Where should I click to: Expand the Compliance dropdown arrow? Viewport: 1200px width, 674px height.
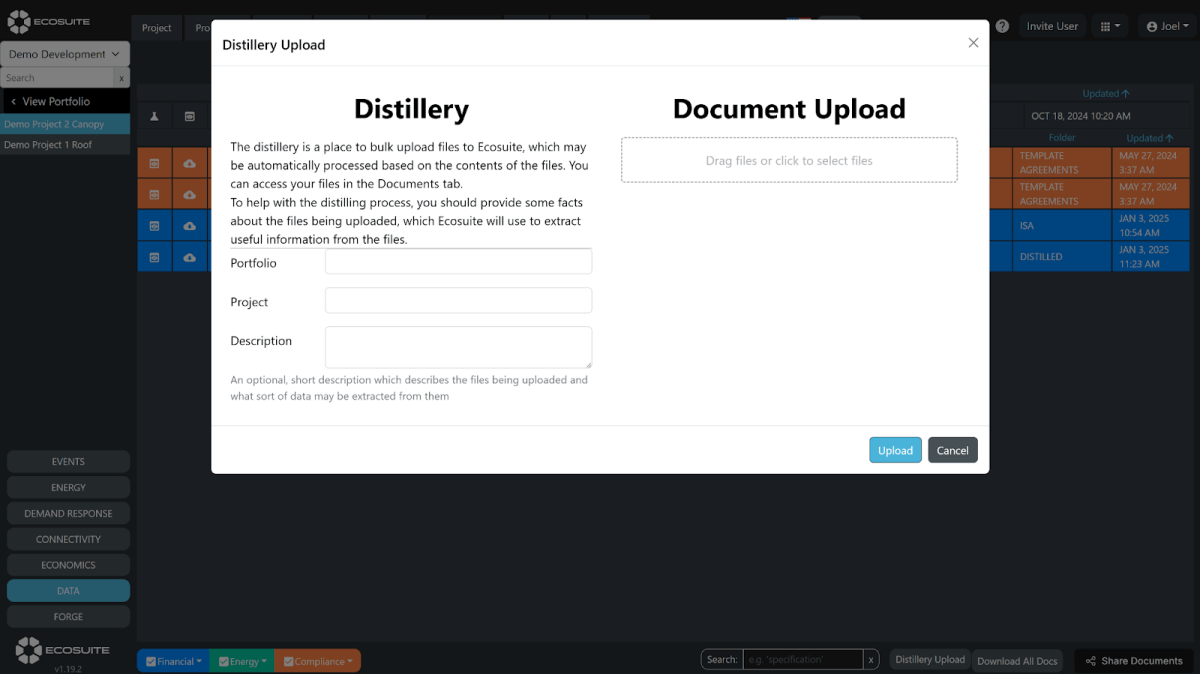pyautogui.click(x=351, y=661)
